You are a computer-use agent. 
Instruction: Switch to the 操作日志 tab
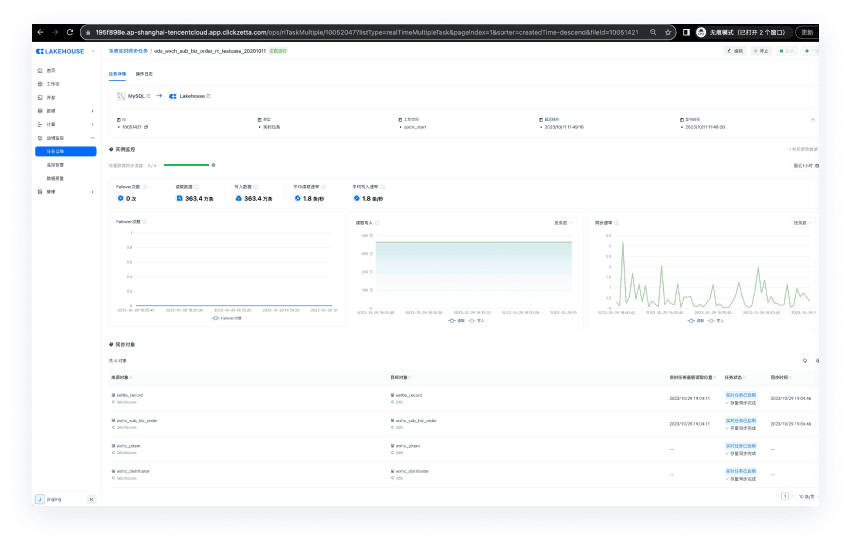[x=144, y=74]
